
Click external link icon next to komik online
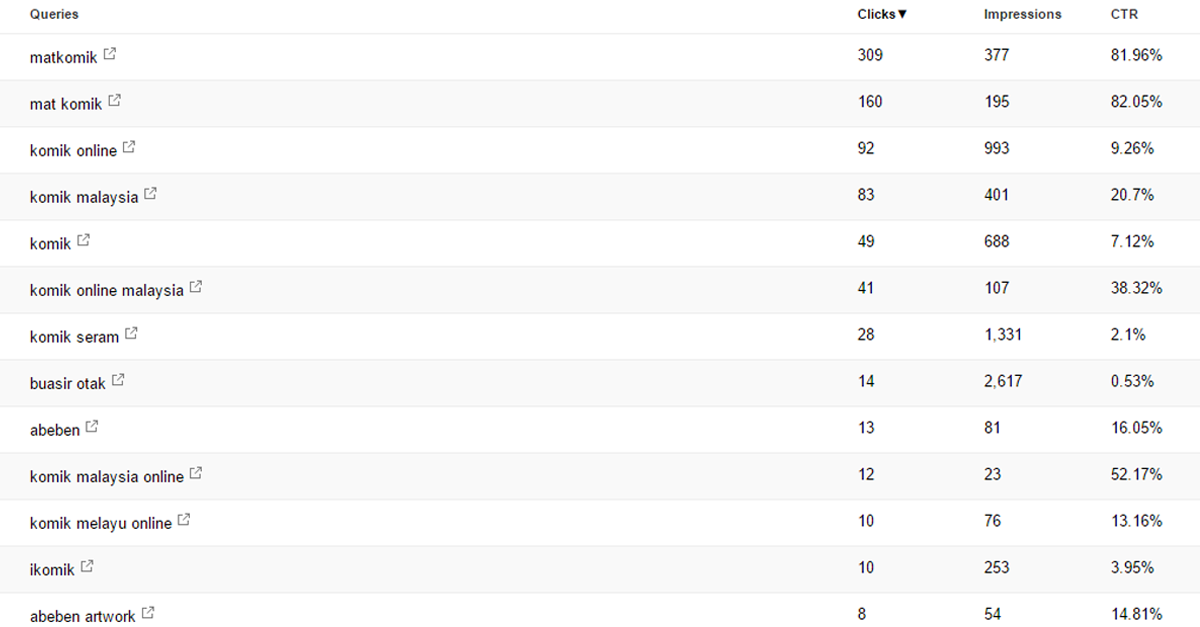click(x=129, y=147)
